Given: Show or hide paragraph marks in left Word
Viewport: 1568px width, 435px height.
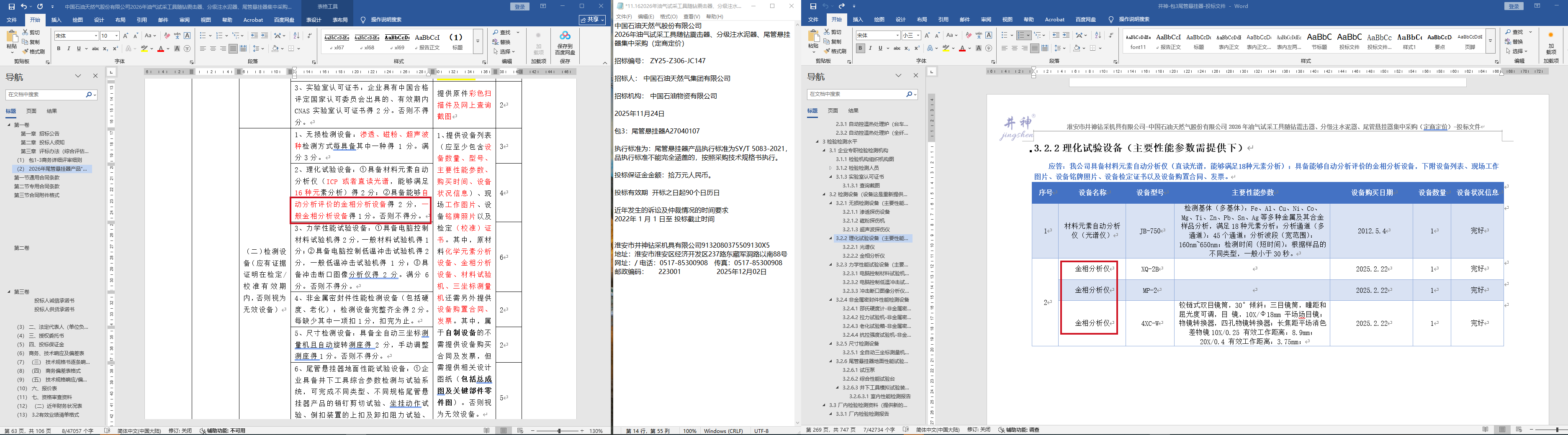Looking at the screenshot, I should (309, 36).
